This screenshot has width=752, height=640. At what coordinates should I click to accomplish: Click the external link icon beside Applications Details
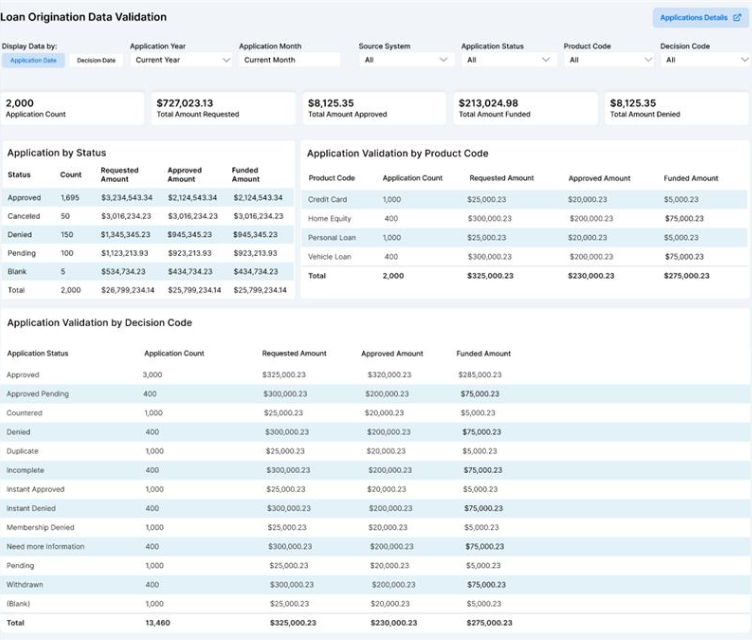(x=737, y=18)
